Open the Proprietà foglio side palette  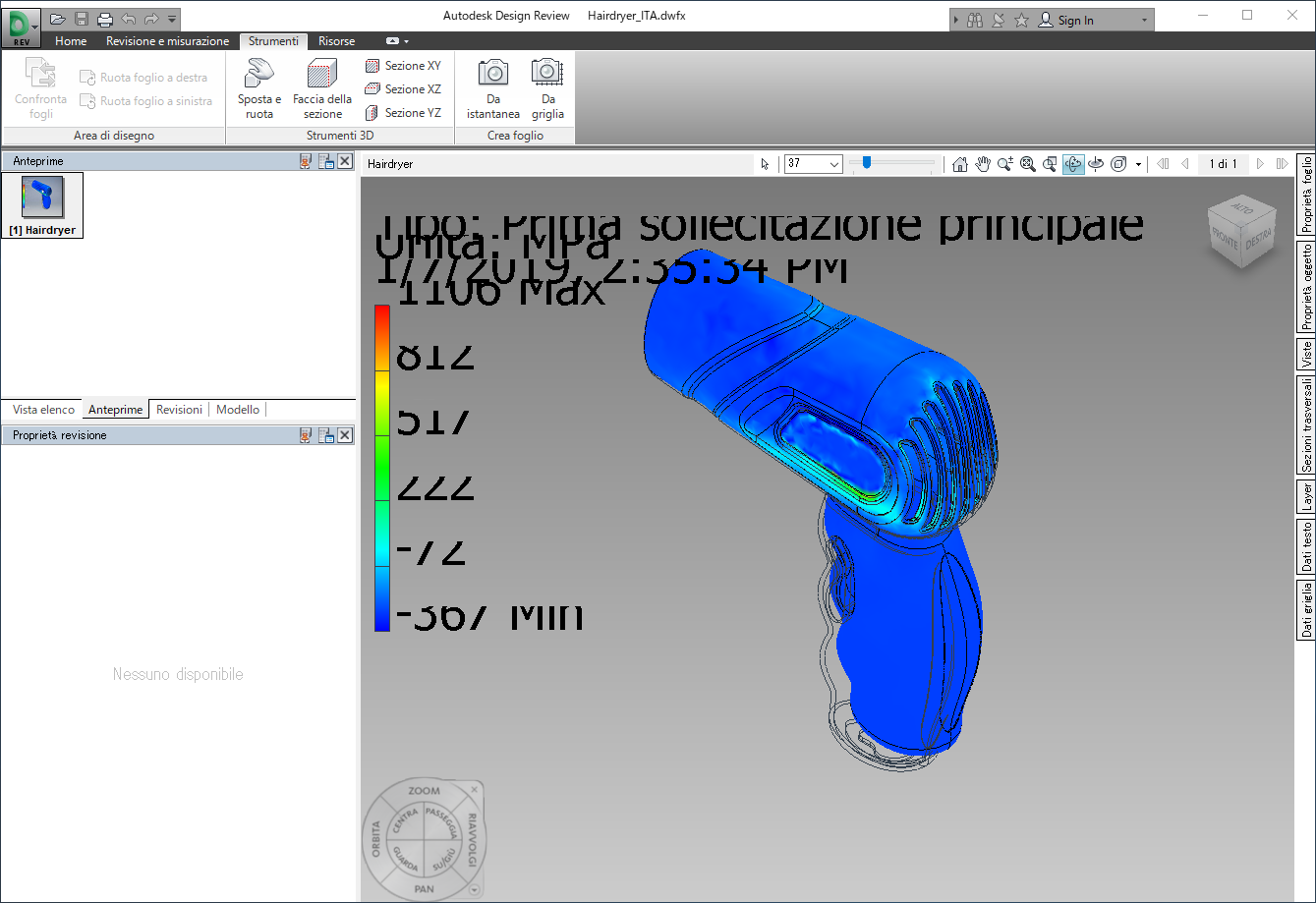click(x=1306, y=195)
